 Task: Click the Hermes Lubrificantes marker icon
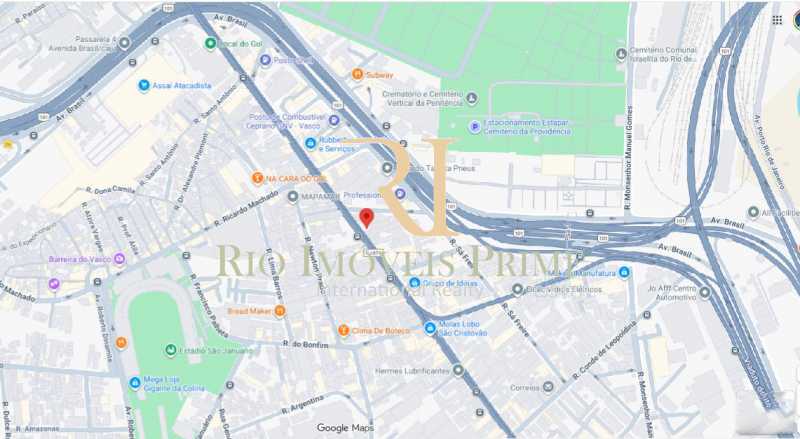[x=458, y=370]
